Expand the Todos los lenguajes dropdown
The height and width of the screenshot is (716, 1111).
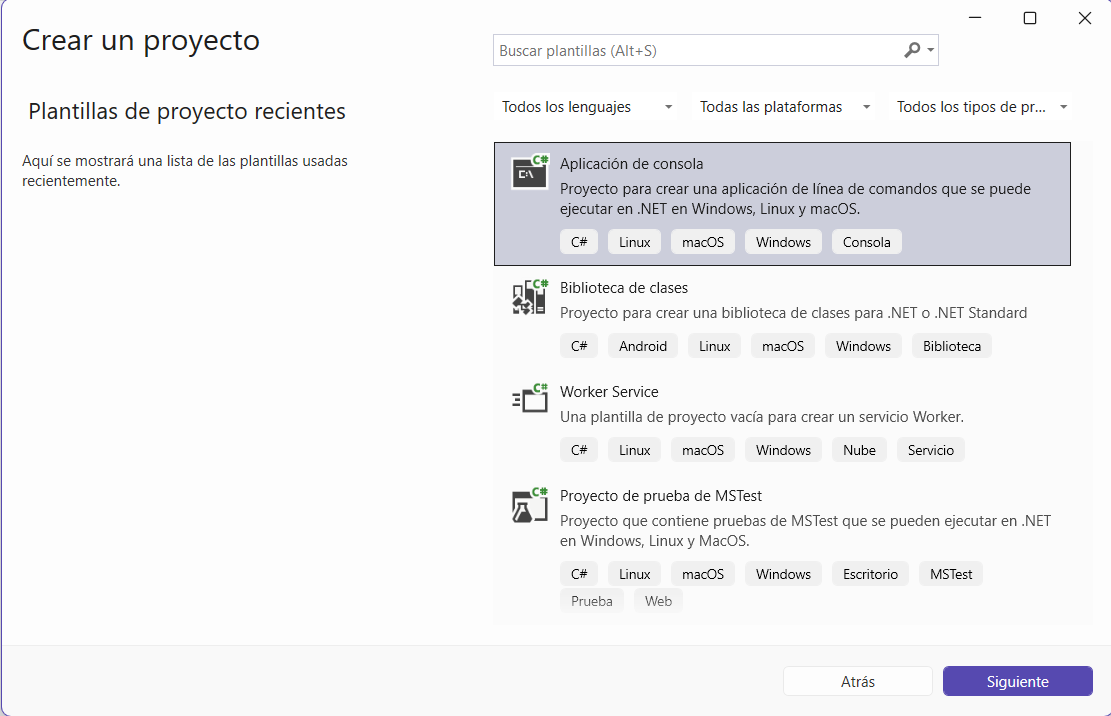pos(585,107)
